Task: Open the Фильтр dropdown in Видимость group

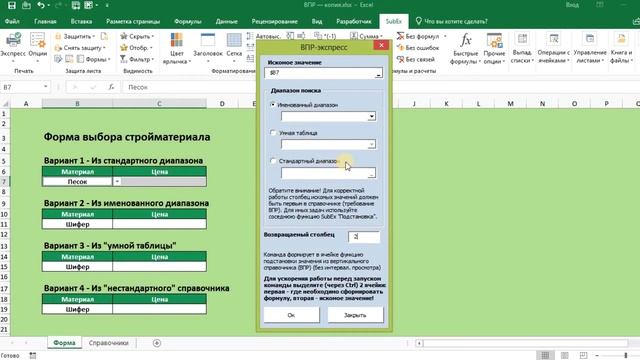Action: point(138,59)
